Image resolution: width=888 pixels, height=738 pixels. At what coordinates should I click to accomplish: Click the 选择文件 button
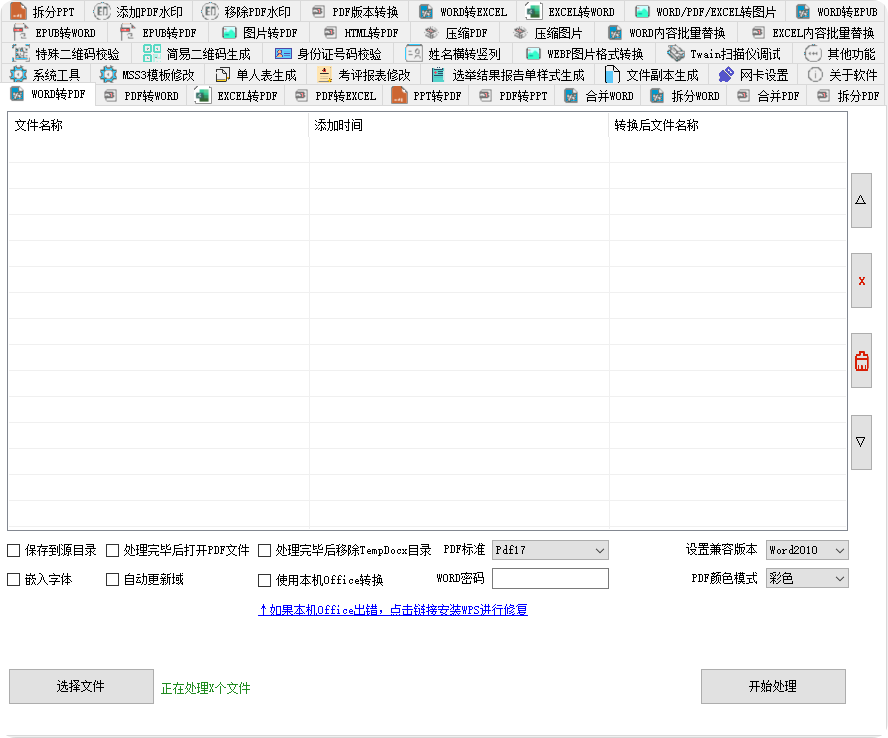tap(81, 686)
